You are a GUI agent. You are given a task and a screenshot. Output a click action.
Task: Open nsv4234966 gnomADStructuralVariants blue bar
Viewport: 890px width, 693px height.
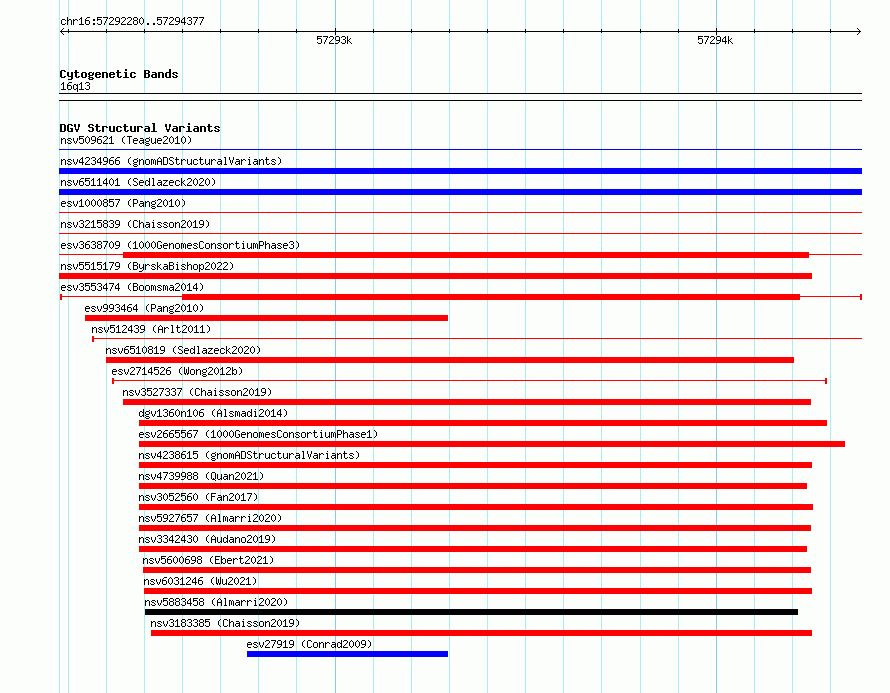pyautogui.click(x=460, y=171)
